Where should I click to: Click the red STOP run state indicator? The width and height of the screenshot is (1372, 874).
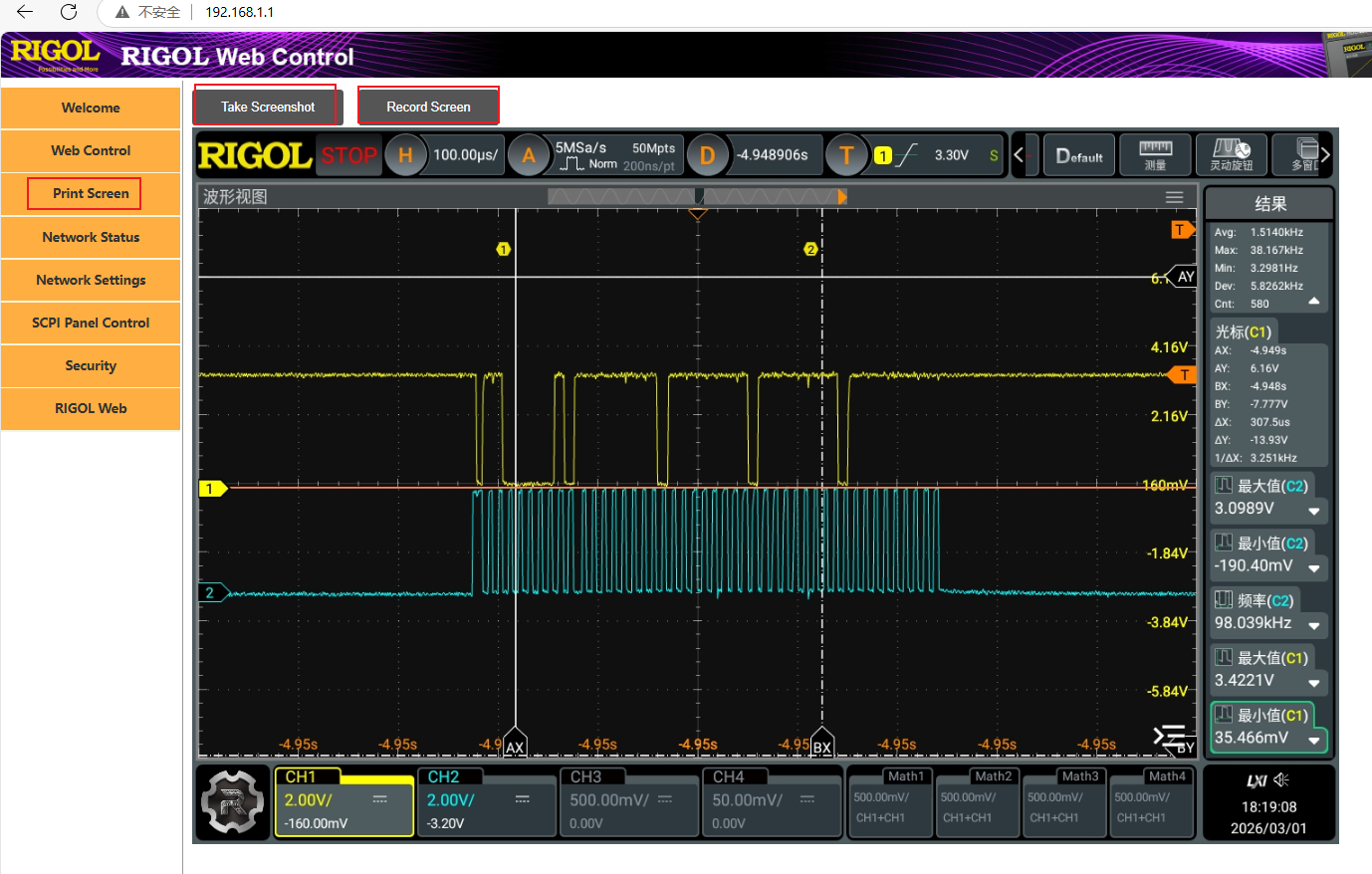point(348,155)
